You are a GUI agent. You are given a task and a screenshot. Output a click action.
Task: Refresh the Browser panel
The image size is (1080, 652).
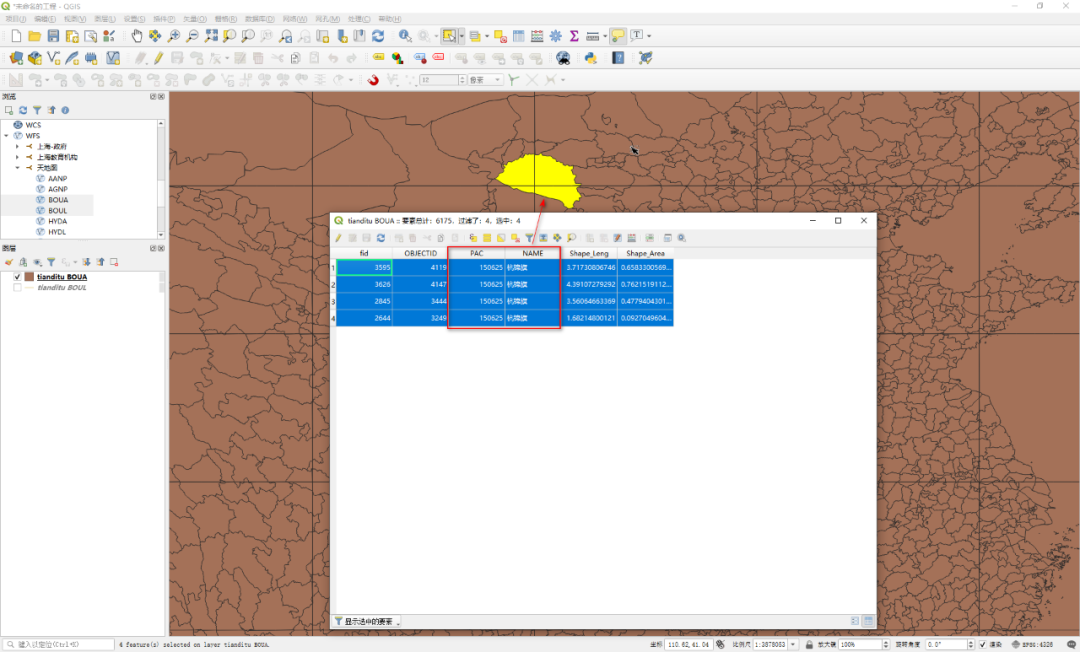pyautogui.click(x=23, y=110)
